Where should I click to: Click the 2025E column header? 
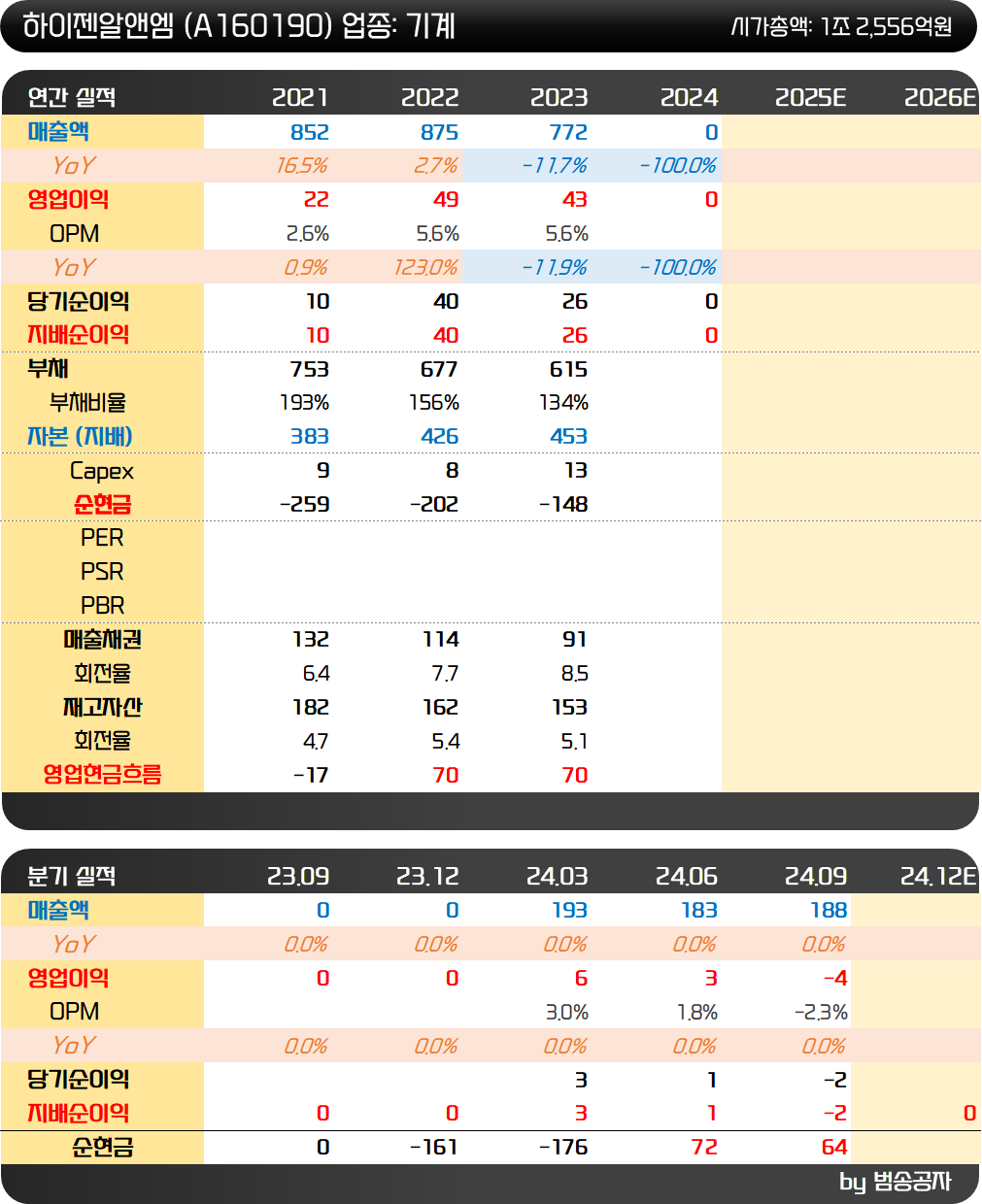point(811,97)
